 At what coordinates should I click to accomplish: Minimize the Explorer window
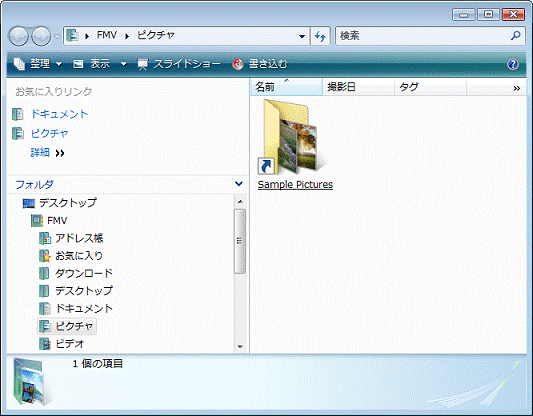coord(463,15)
